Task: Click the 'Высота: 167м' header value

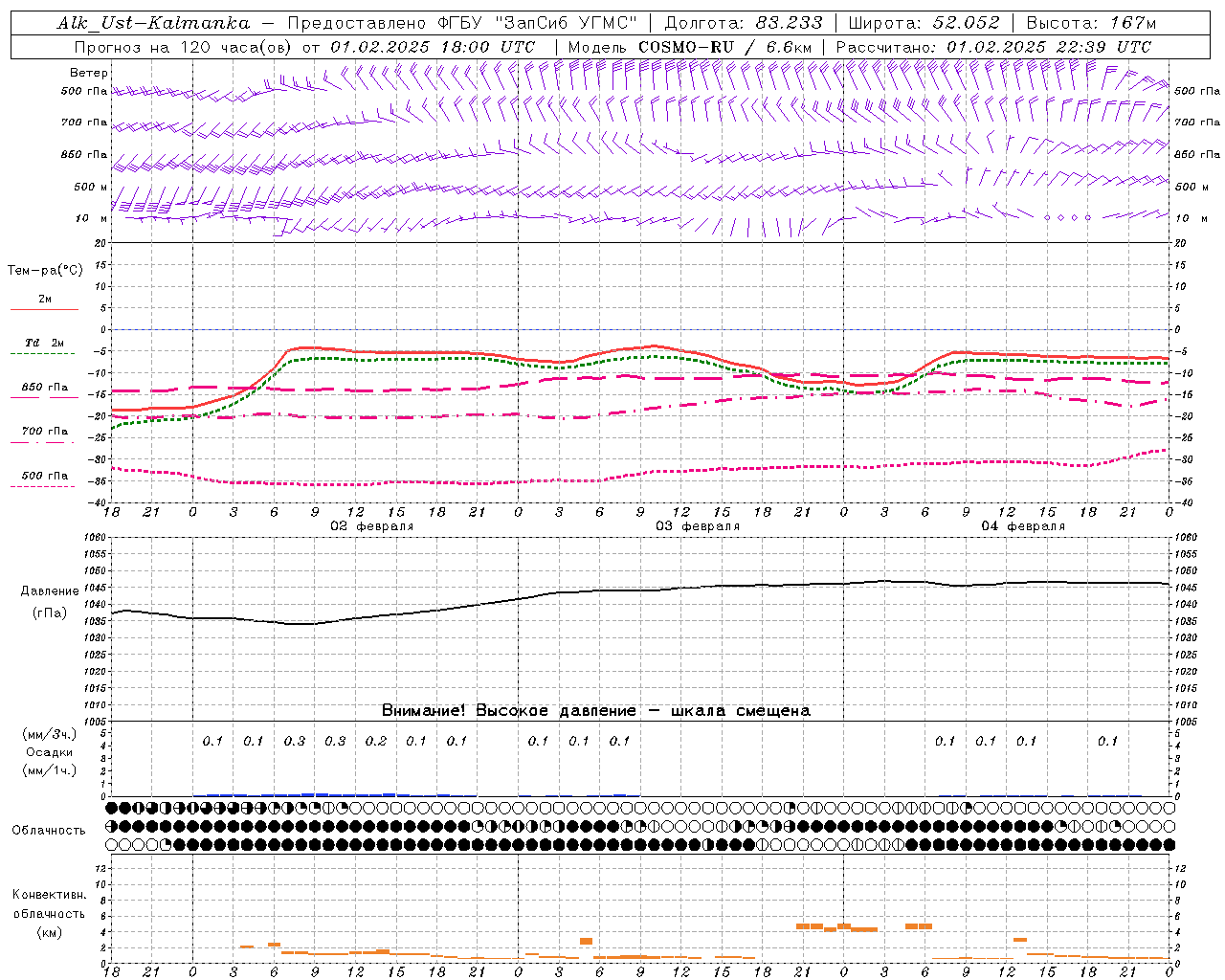Action: (1091, 23)
